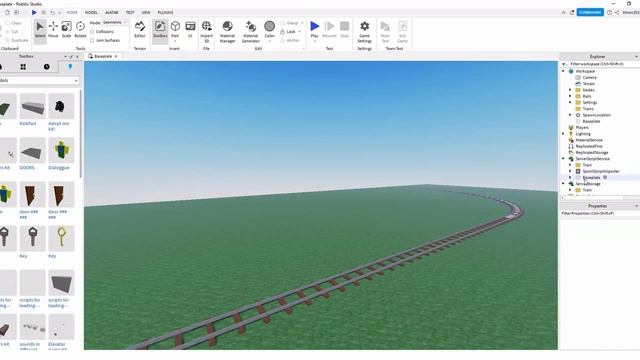Expand the Rails folder in Explorer
The width and height of the screenshot is (640, 360).
570,96
